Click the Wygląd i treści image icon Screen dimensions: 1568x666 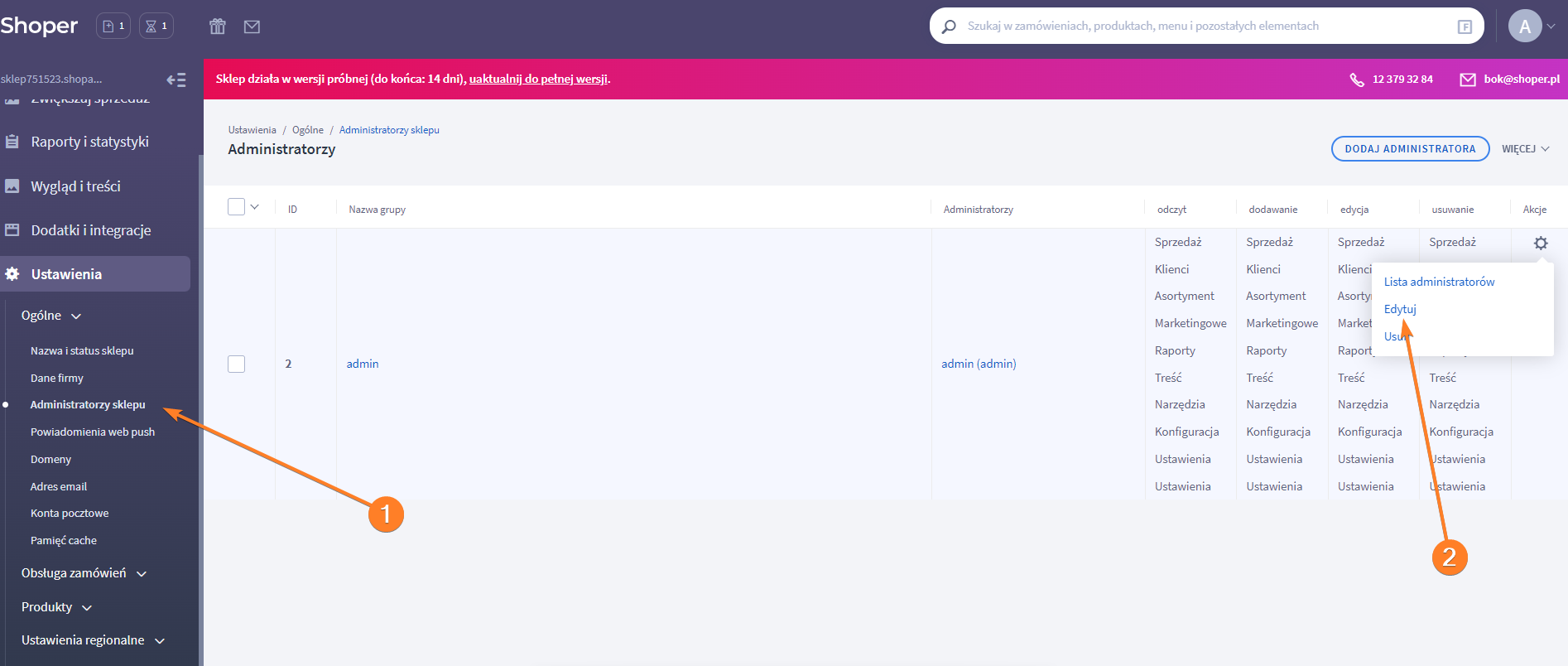point(12,186)
